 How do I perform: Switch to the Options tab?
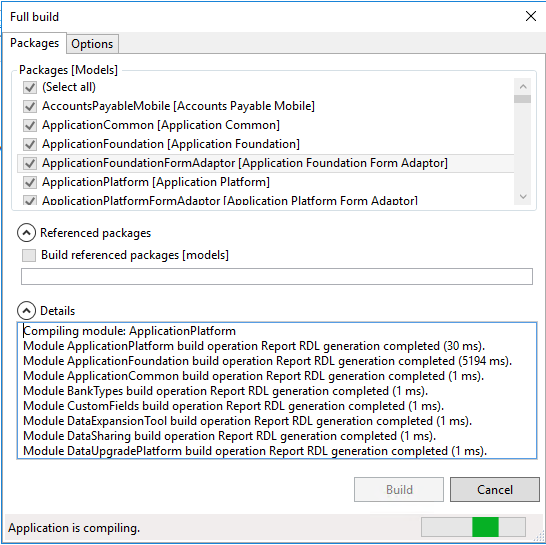tap(92, 44)
